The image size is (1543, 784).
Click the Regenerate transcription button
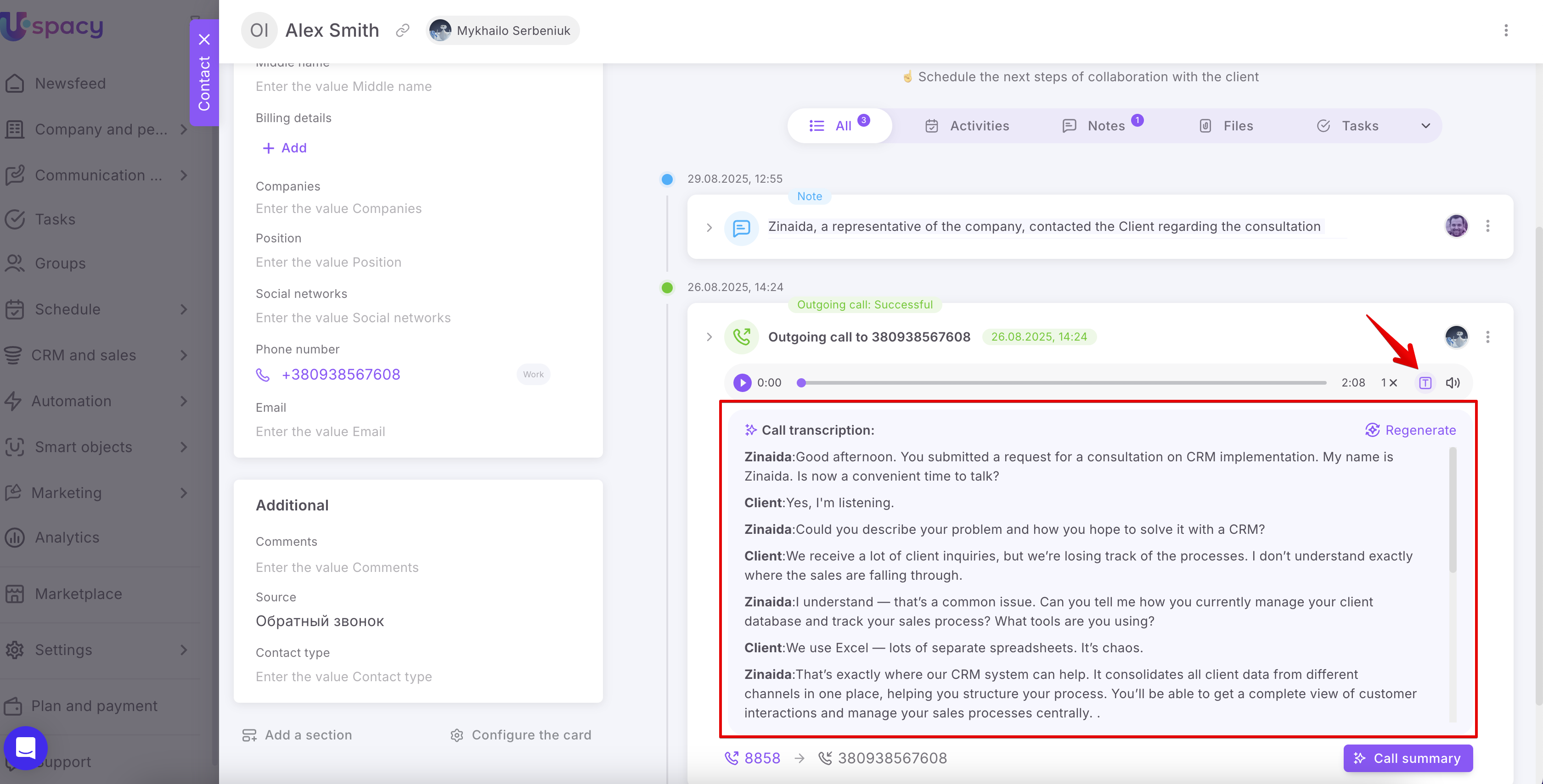1411,430
